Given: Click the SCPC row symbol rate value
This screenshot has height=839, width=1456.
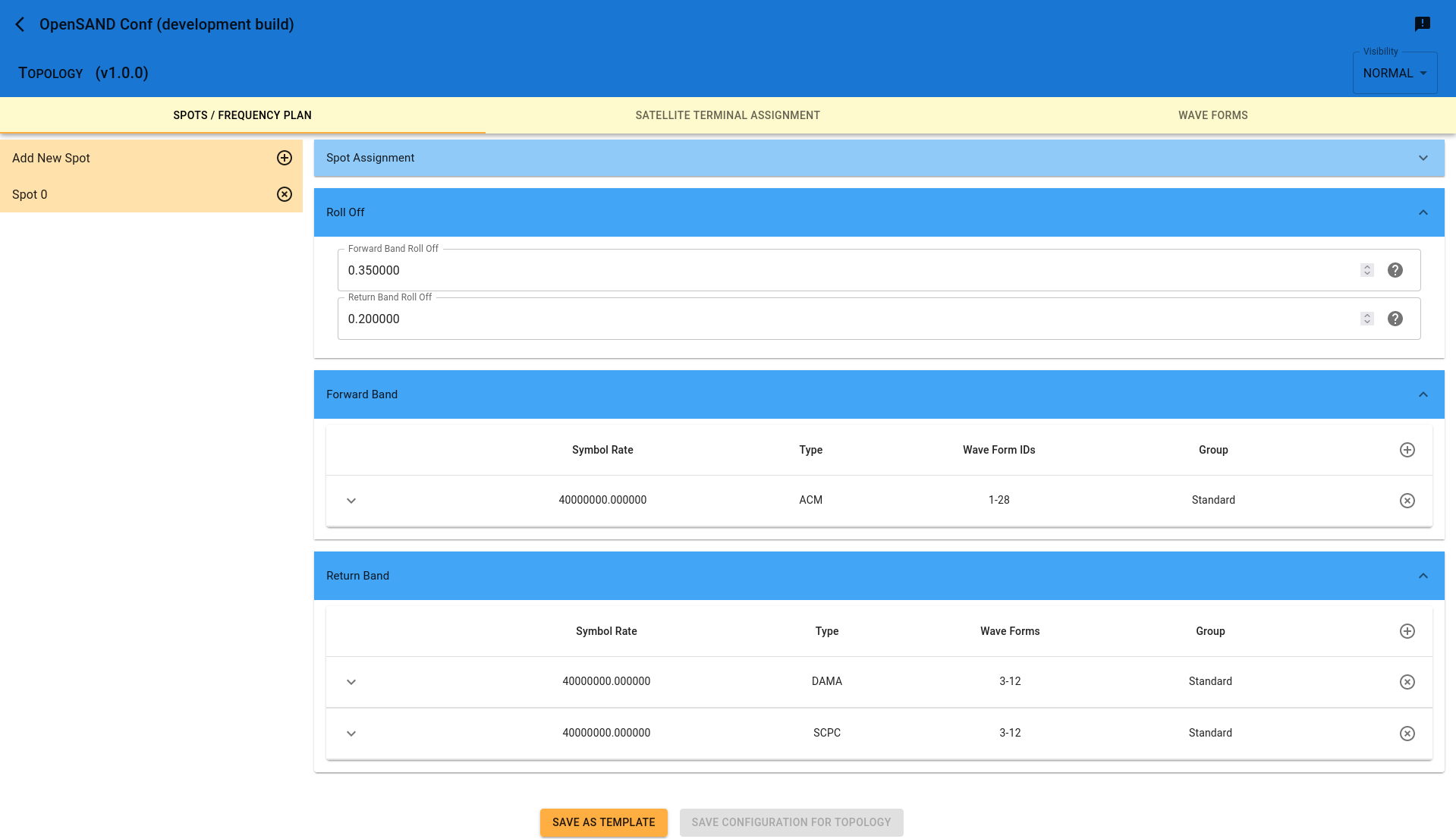Looking at the screenshot, I should coord(606,733).
